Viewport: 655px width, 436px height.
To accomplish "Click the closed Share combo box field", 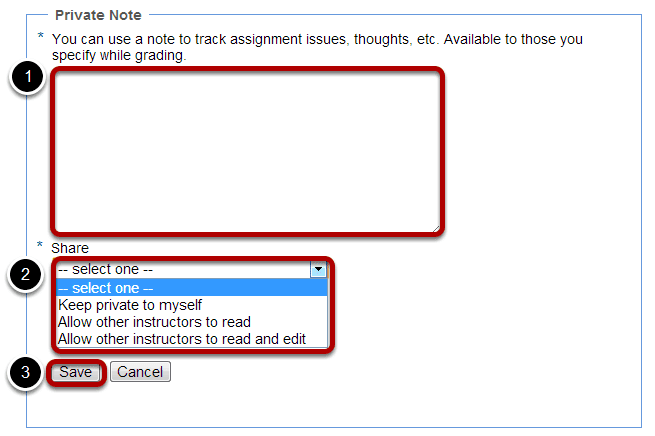I will (x=192, y=270).
